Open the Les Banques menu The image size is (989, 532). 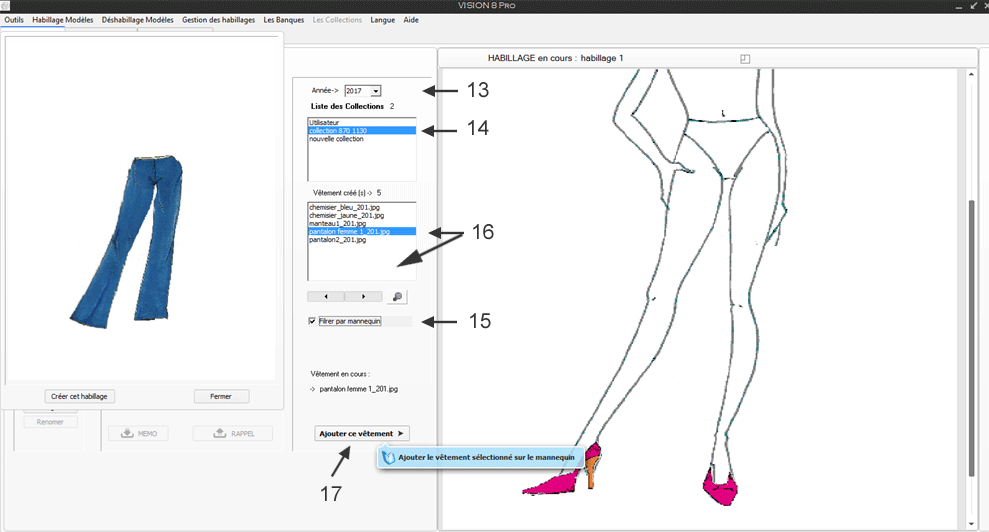pos(283,20)
